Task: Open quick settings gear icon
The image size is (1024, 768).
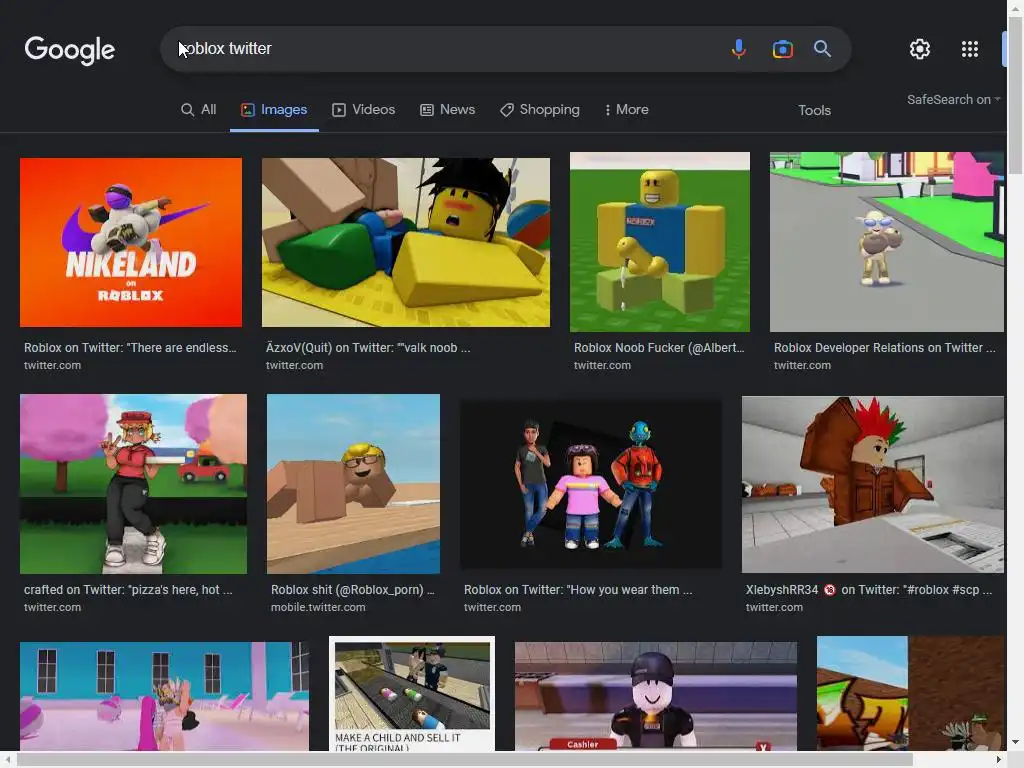Action: point(920,49)
